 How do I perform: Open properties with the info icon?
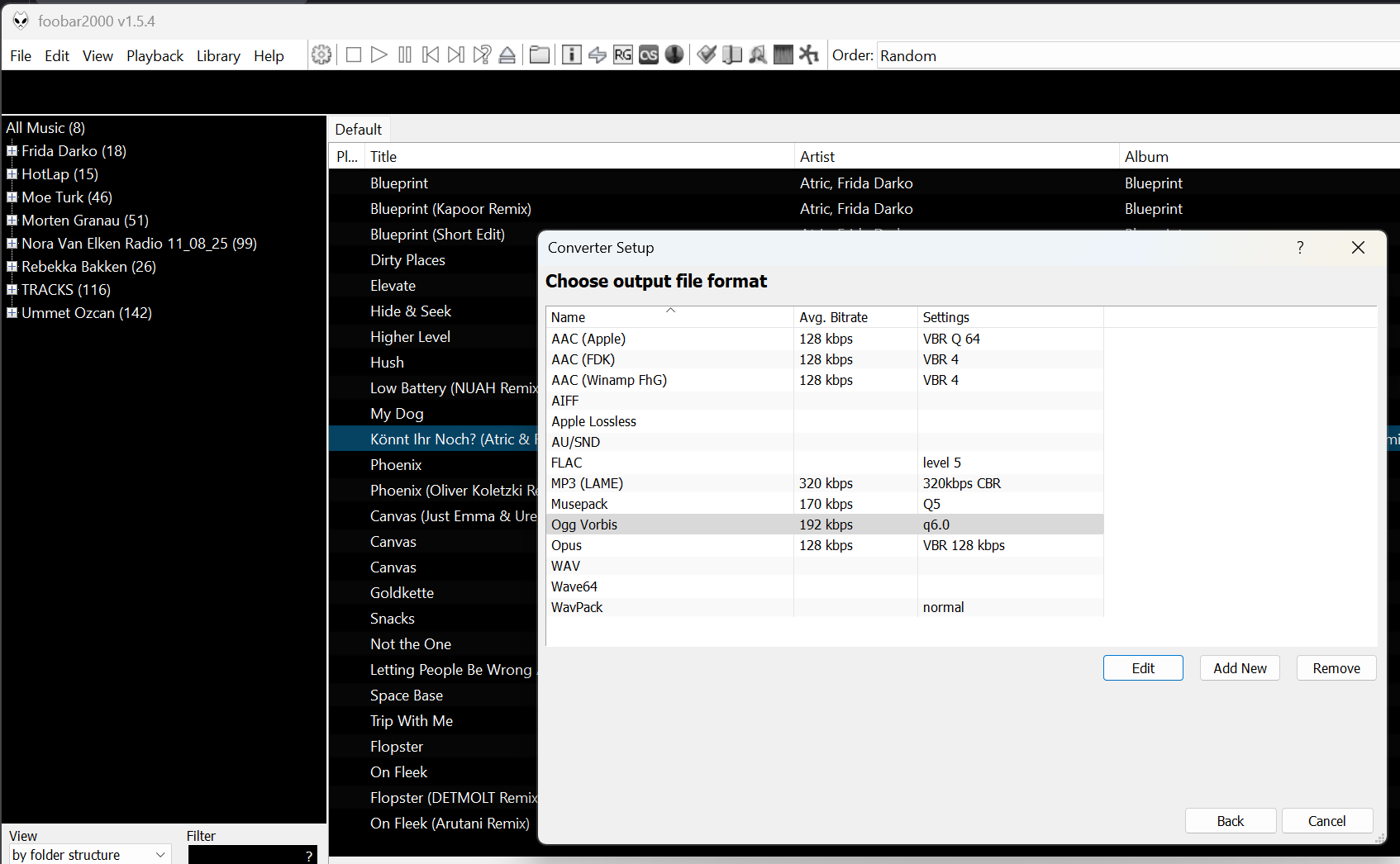(x=571, y=55)
